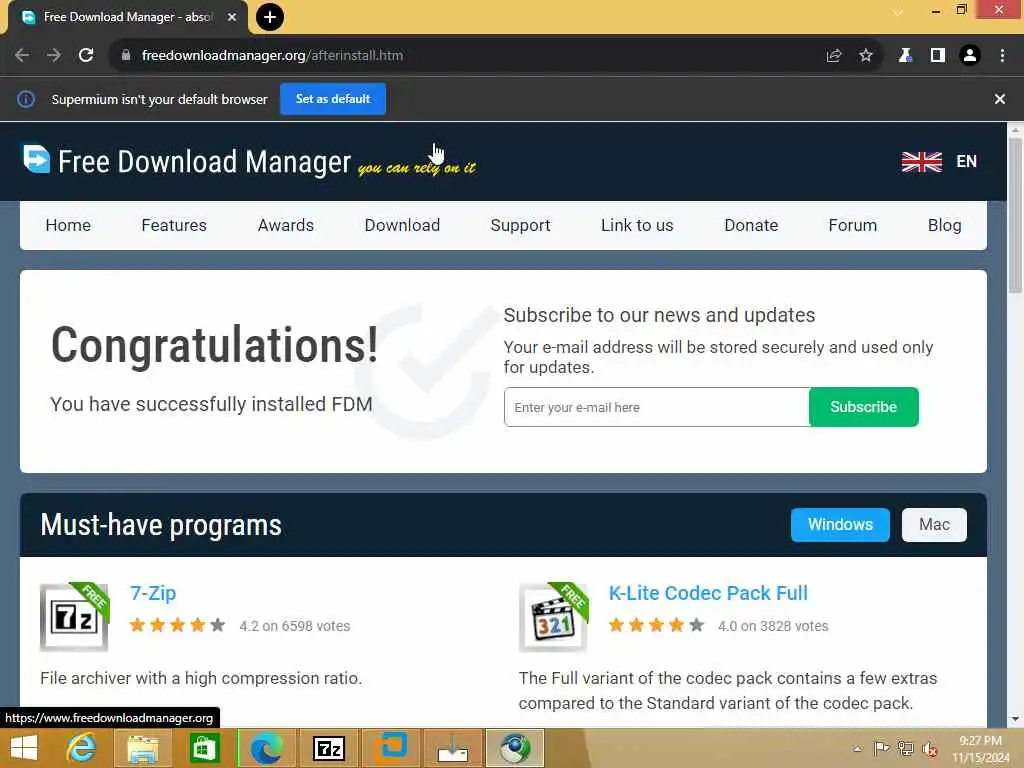Click the page vertical scrollbar thumb
The width and height of the screenshot is (1024, 768).
[x=1015, y=216]
